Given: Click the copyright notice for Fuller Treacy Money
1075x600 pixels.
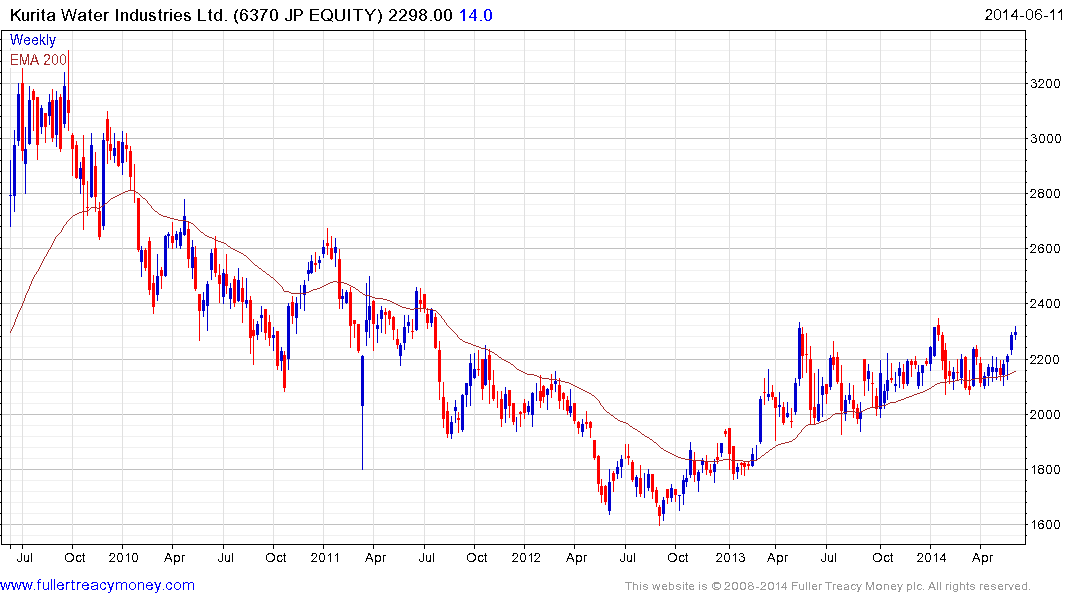Looking at the screenshot, I should pos(828,586).
